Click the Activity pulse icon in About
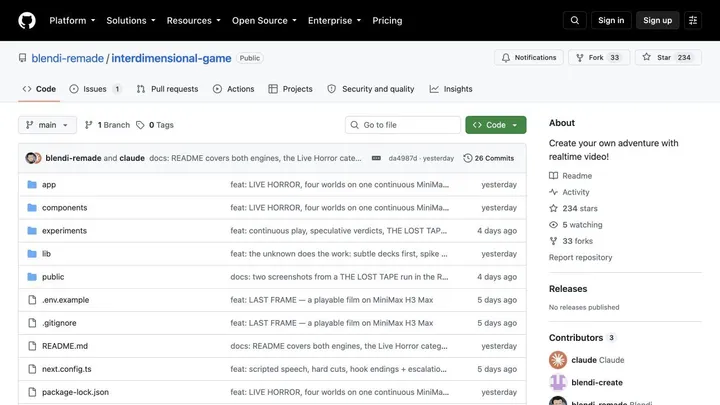The height and width of the screenshot is (405, 720). (553, 192)
